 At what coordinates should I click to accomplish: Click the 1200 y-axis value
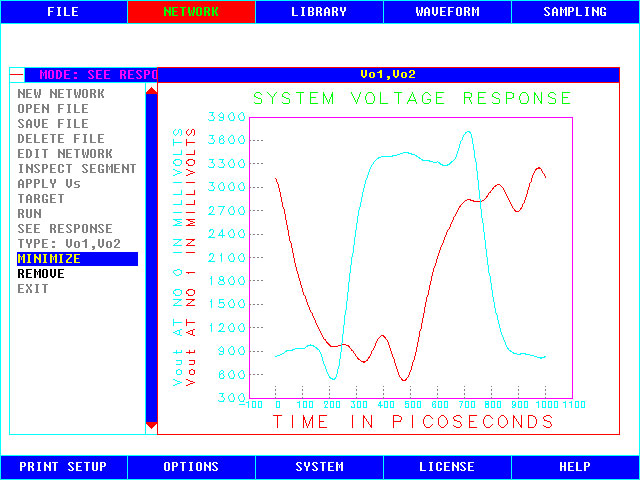pos(227,328)
